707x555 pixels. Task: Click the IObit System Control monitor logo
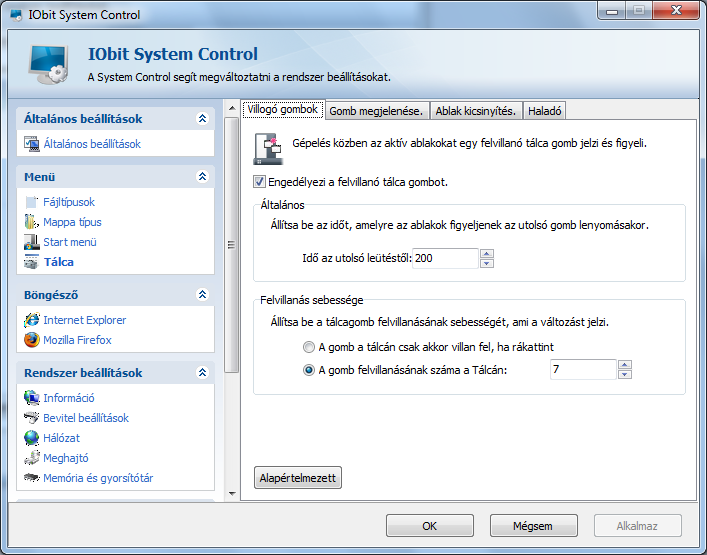point(49,64)
